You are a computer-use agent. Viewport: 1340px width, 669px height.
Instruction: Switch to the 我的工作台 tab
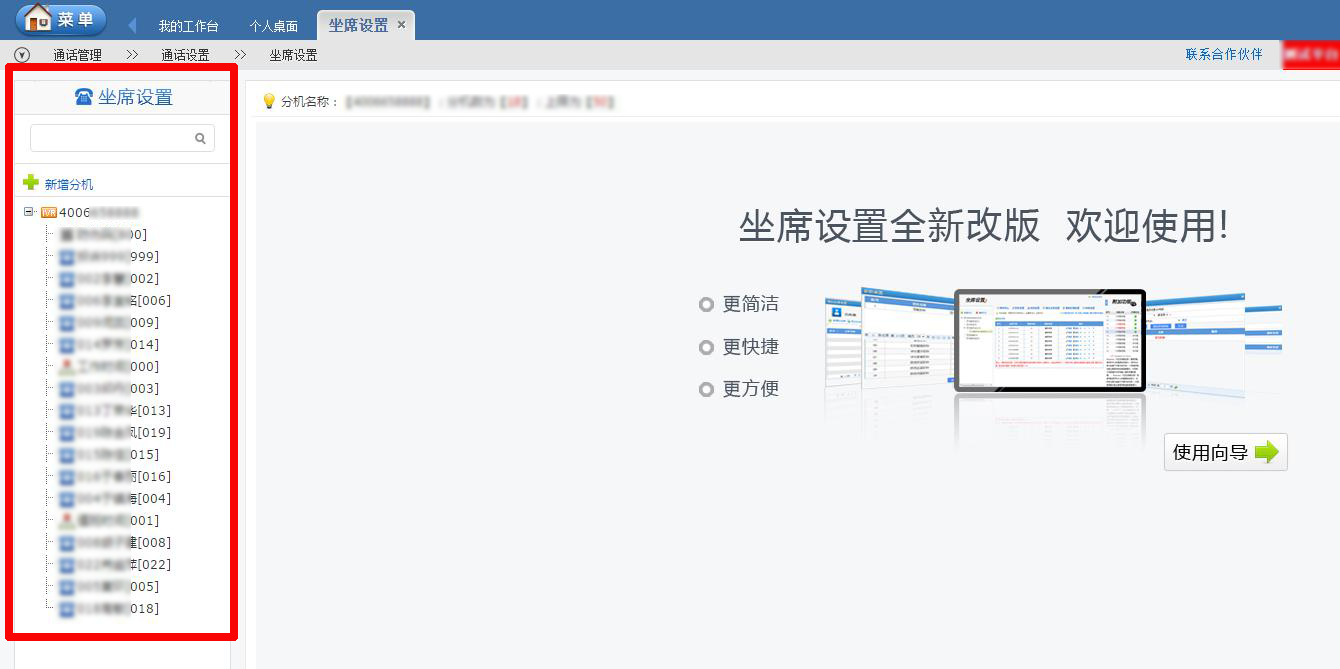click(x=186, y=24)
